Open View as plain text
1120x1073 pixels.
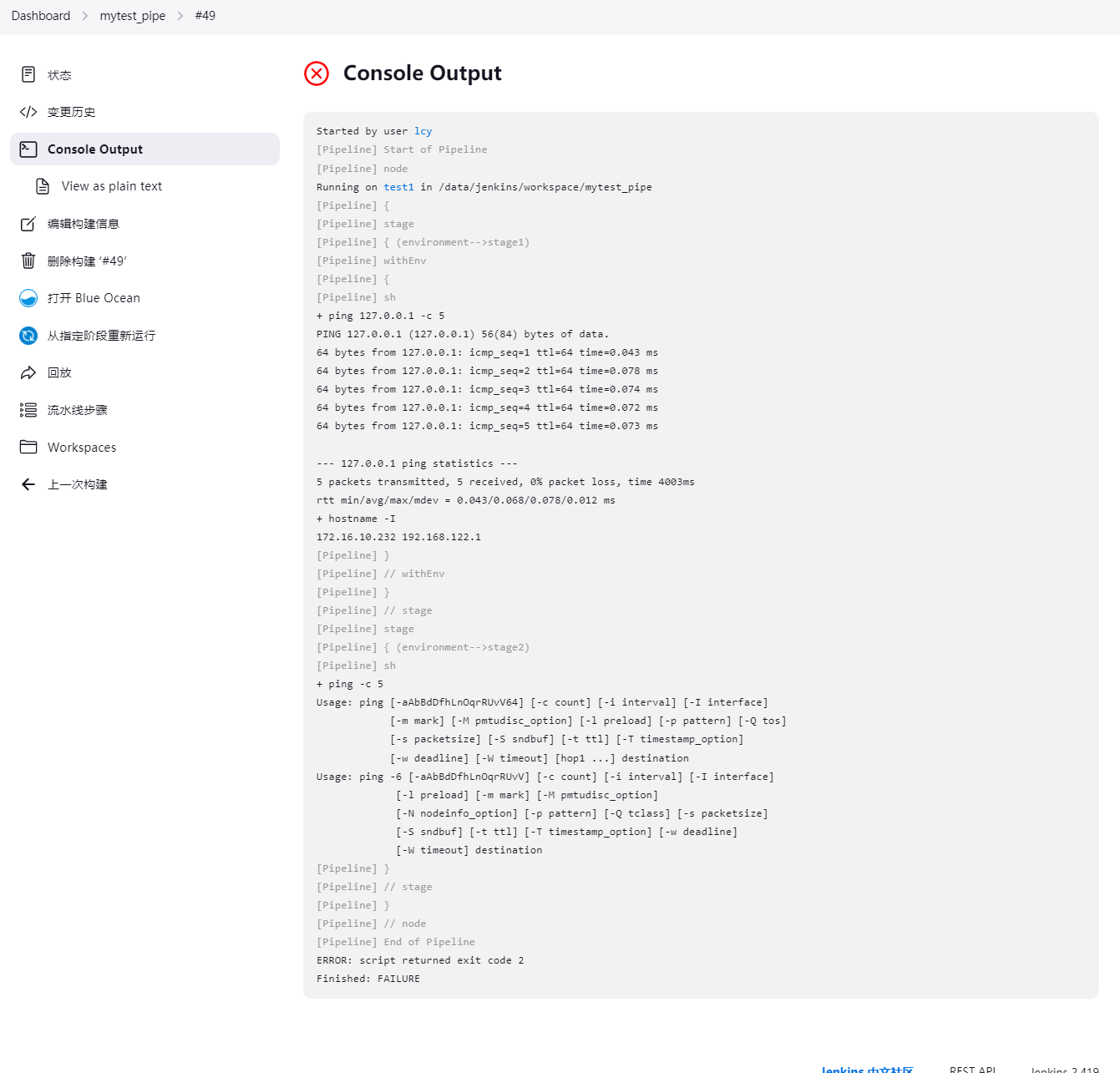tap(111, 186)
